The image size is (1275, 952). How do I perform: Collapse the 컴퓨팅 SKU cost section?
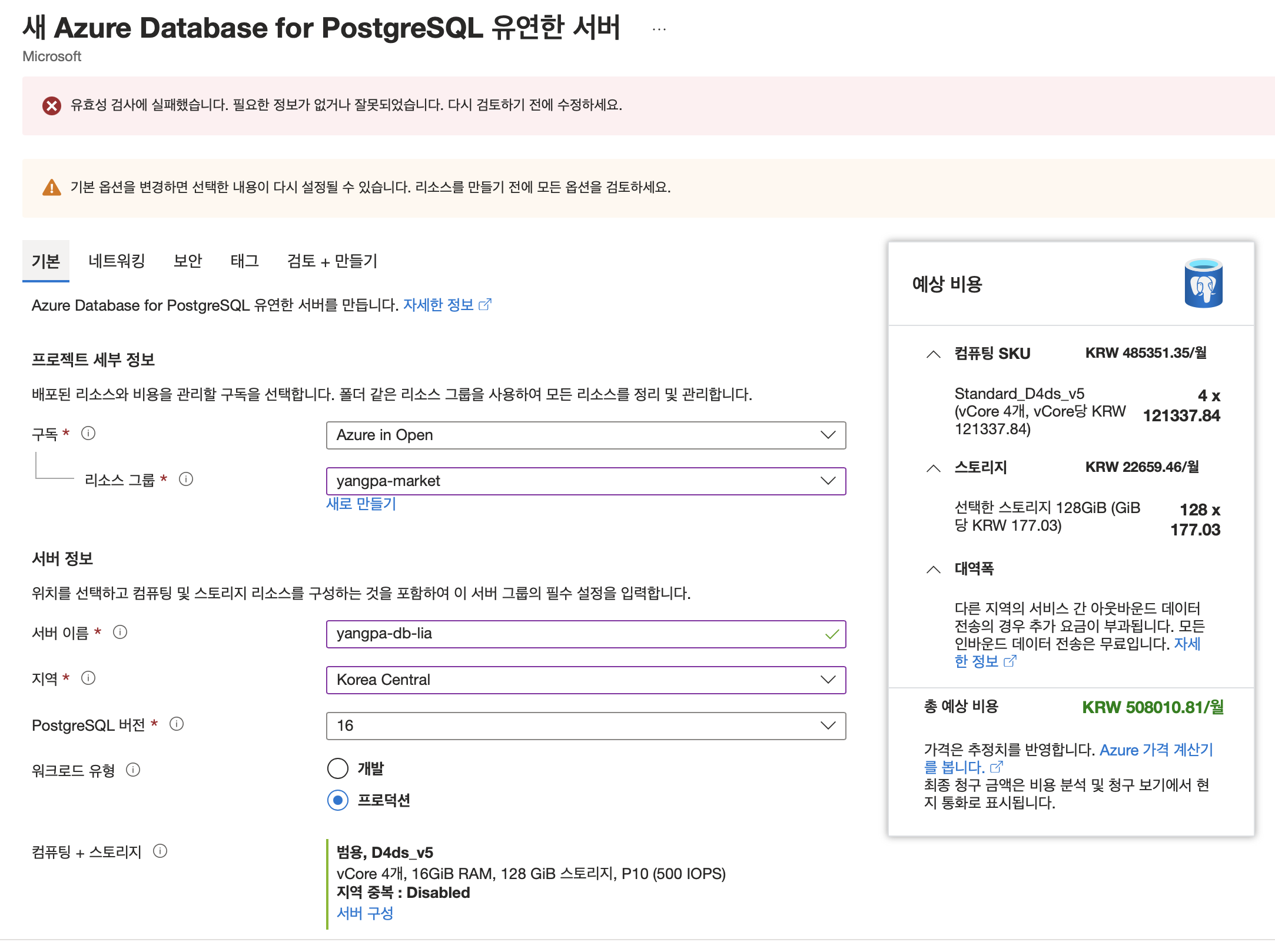tap(933, 354)
